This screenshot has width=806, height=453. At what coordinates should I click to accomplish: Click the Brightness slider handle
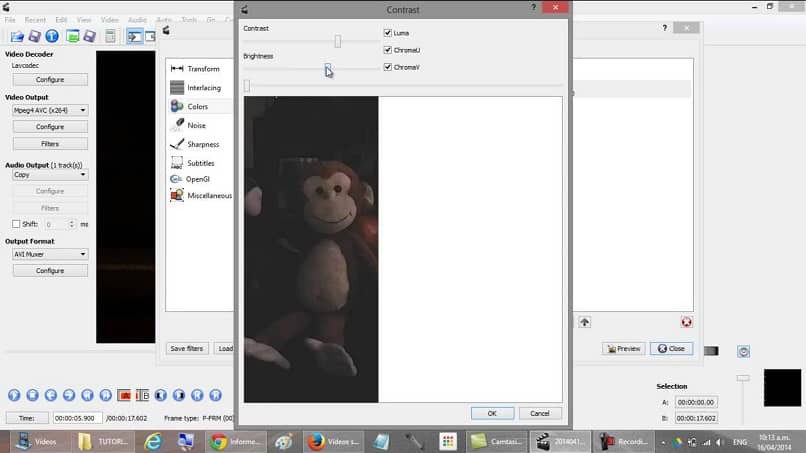point(327,69)
